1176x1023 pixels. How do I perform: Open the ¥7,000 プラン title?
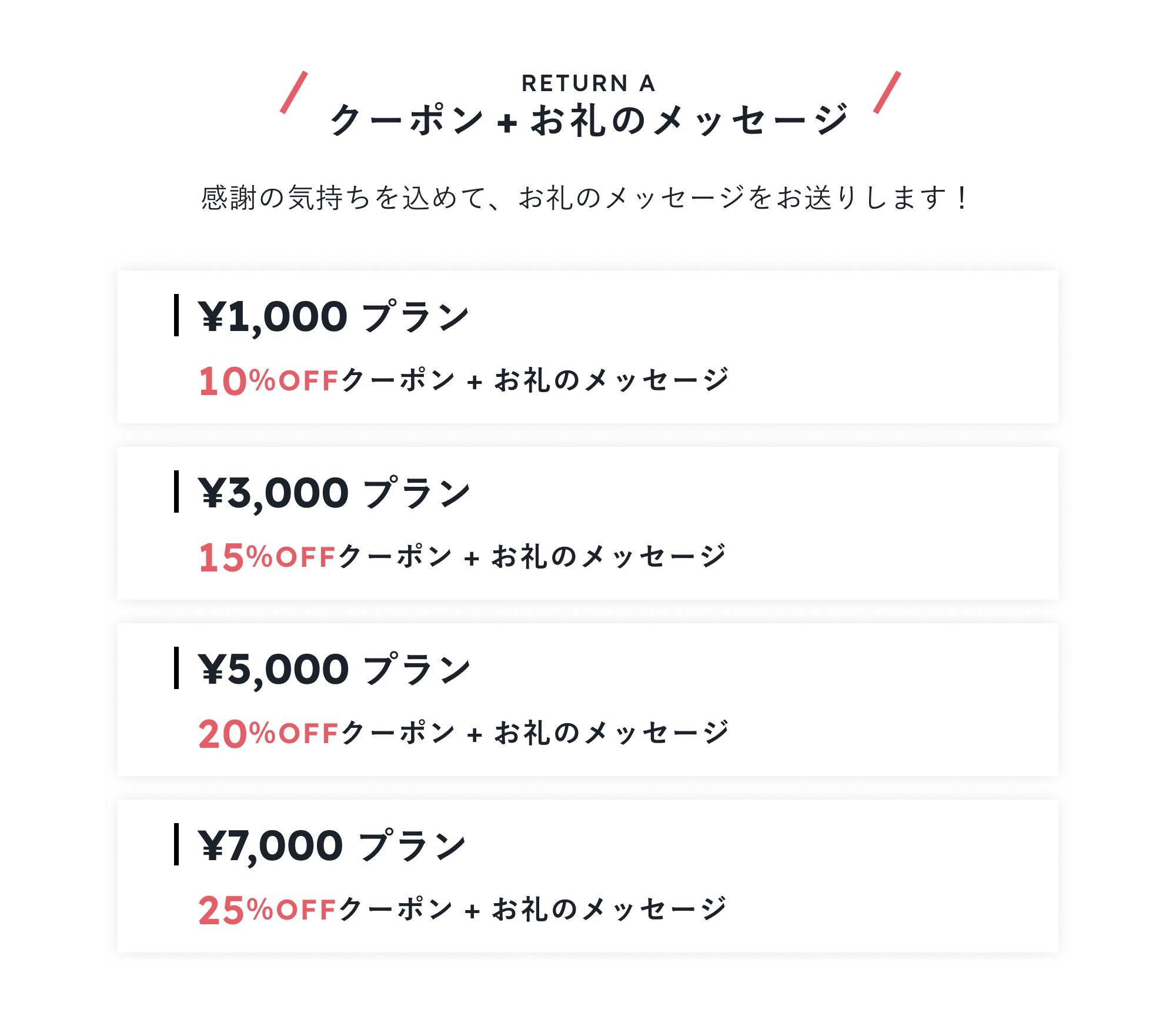[x=332, y=845]
